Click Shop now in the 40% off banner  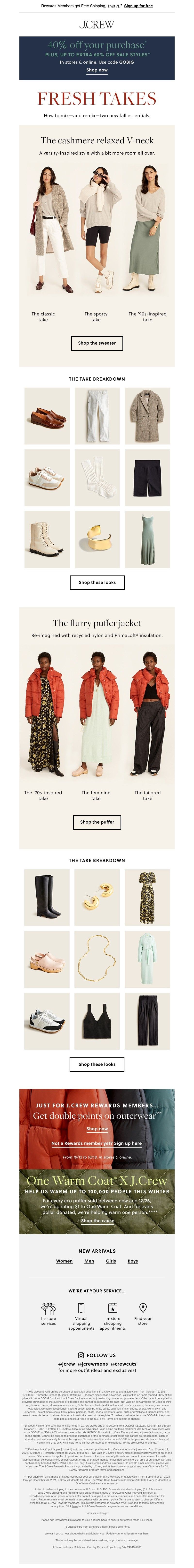pyautogui.click(x=97, y=70)
